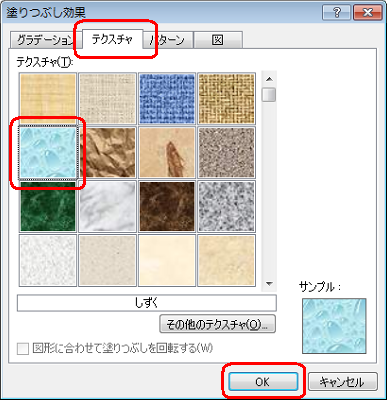Pick the dark brown marble texture

tap(167, 206)
